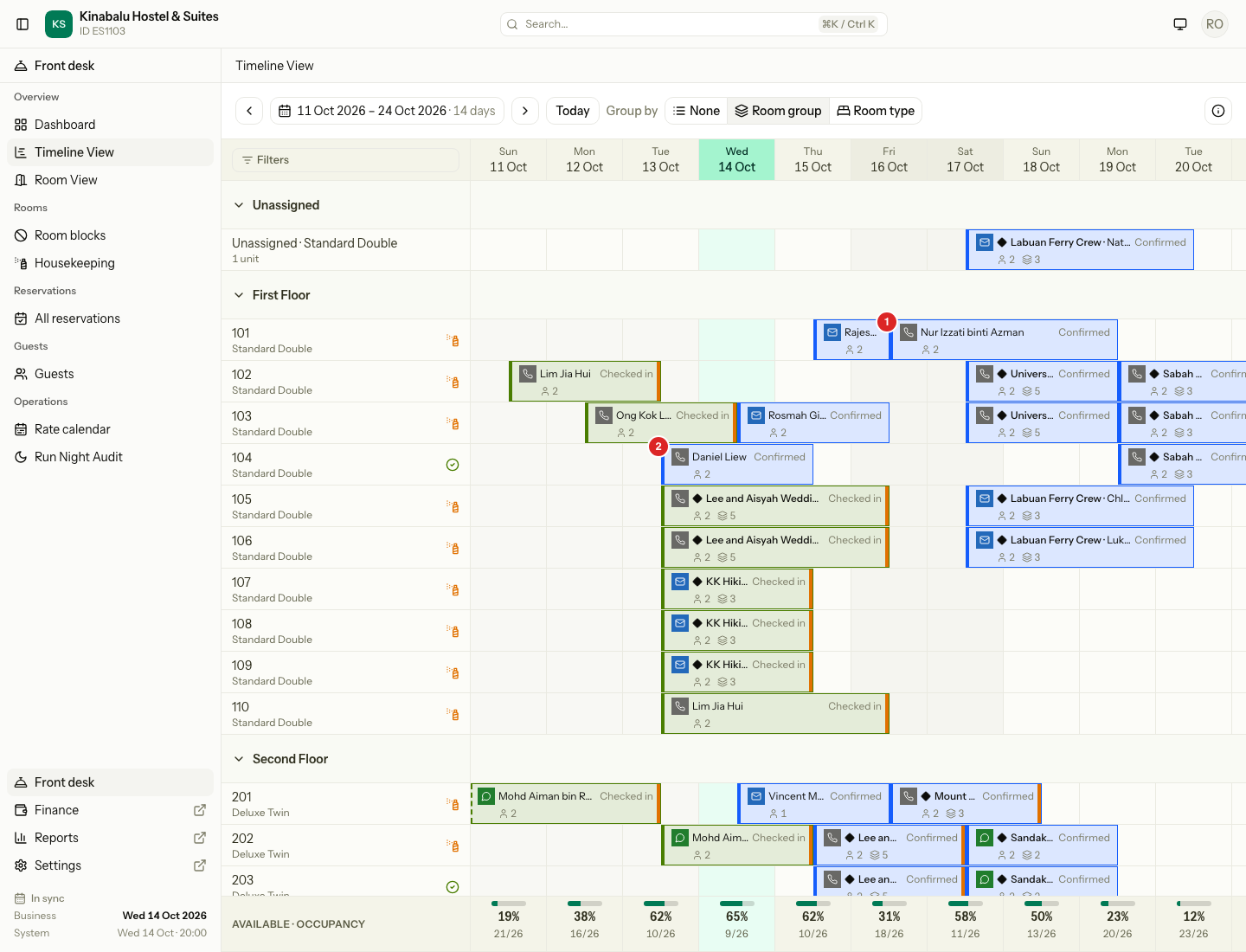Image resolution: width=1246 pixels, height=952 pixels.
Task: Open the Filters control
Action: tap(345, 160)
